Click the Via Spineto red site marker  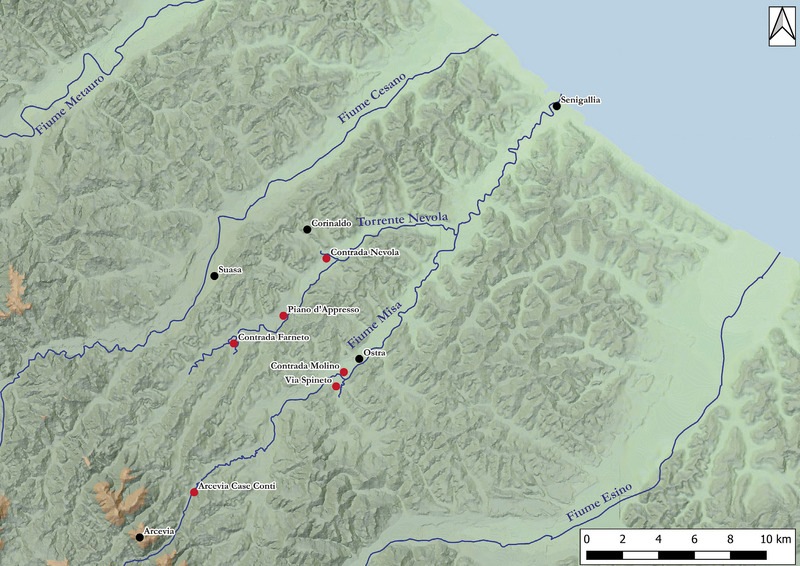tap(336, 386)
